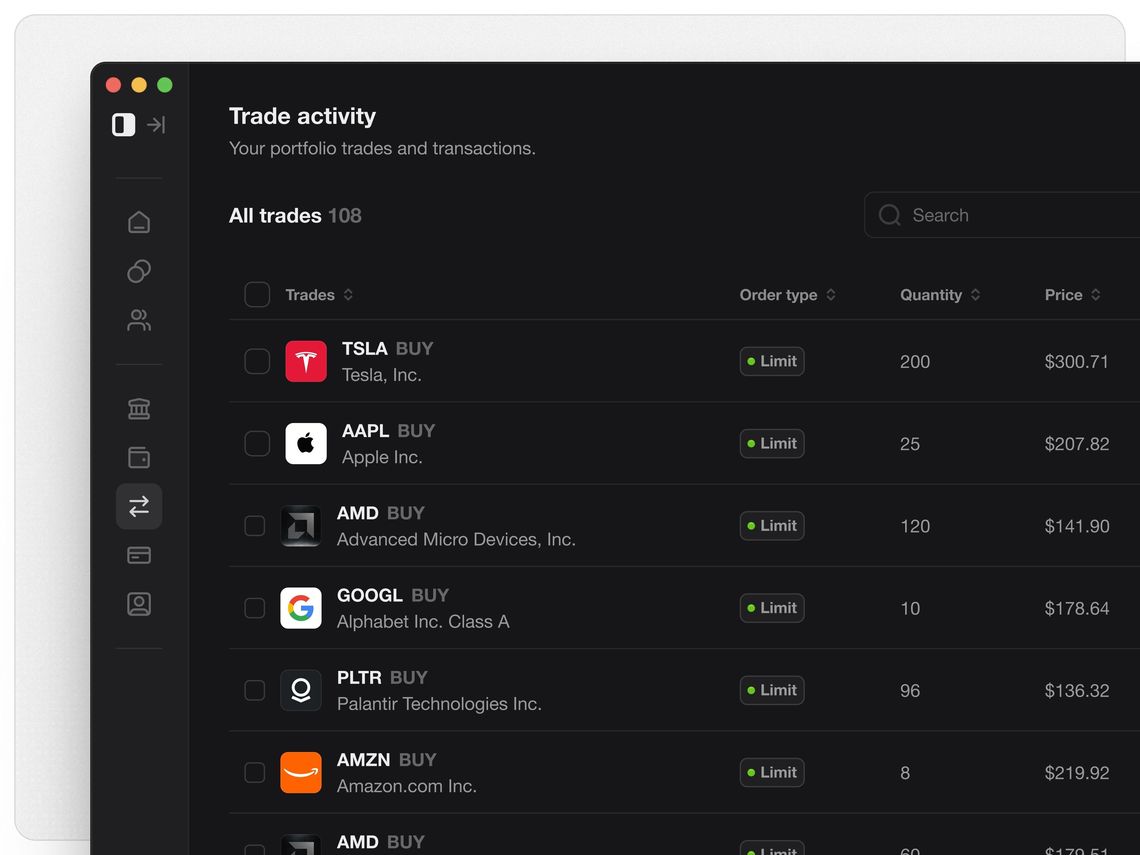The height and width of the screenshot is (855, 1140).
Task: Click the Search trades field
Action: coord(1000,215)
